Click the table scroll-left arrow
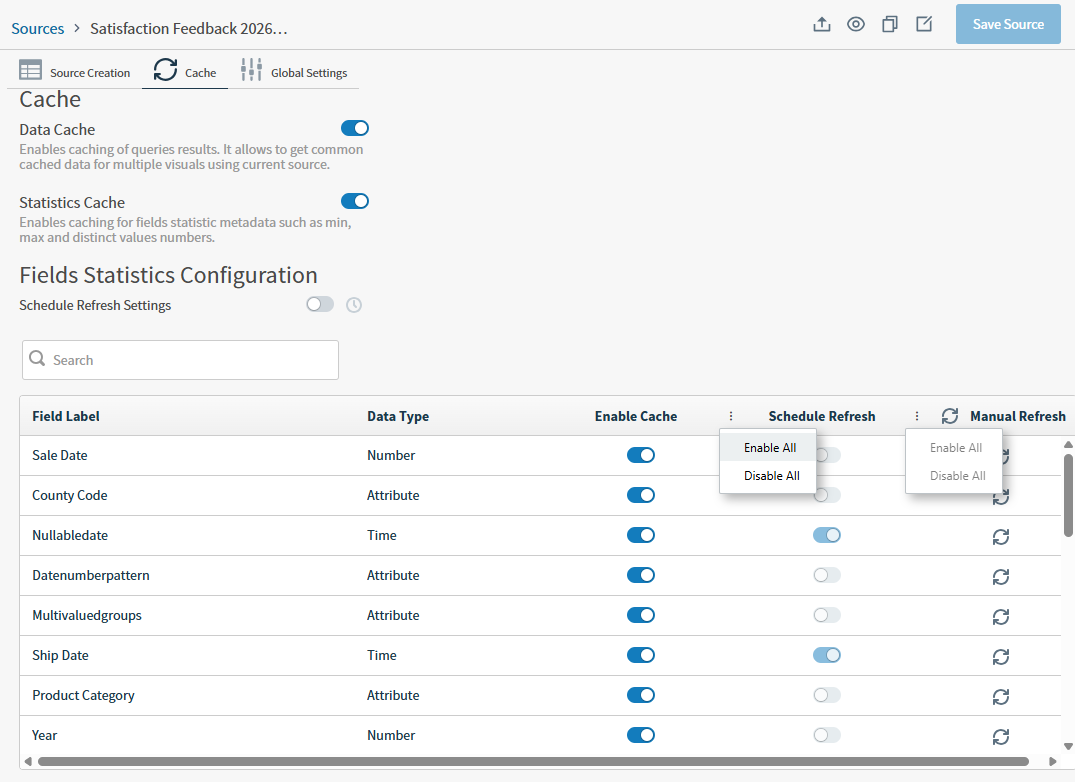The image size is (1075, 782). click(x=28, y=761)
